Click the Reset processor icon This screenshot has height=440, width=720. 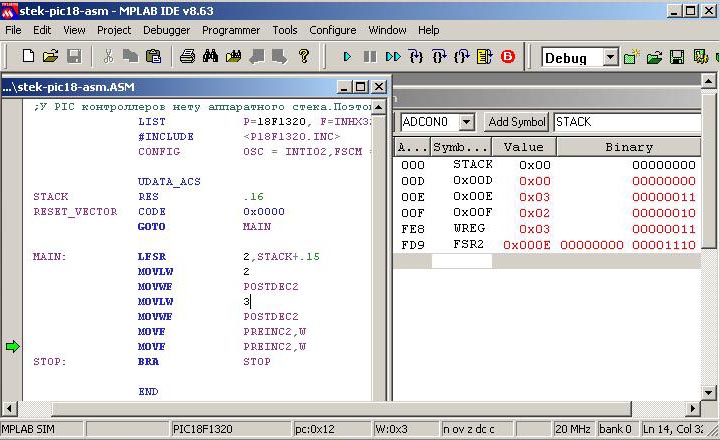click(x=485, y=57)
